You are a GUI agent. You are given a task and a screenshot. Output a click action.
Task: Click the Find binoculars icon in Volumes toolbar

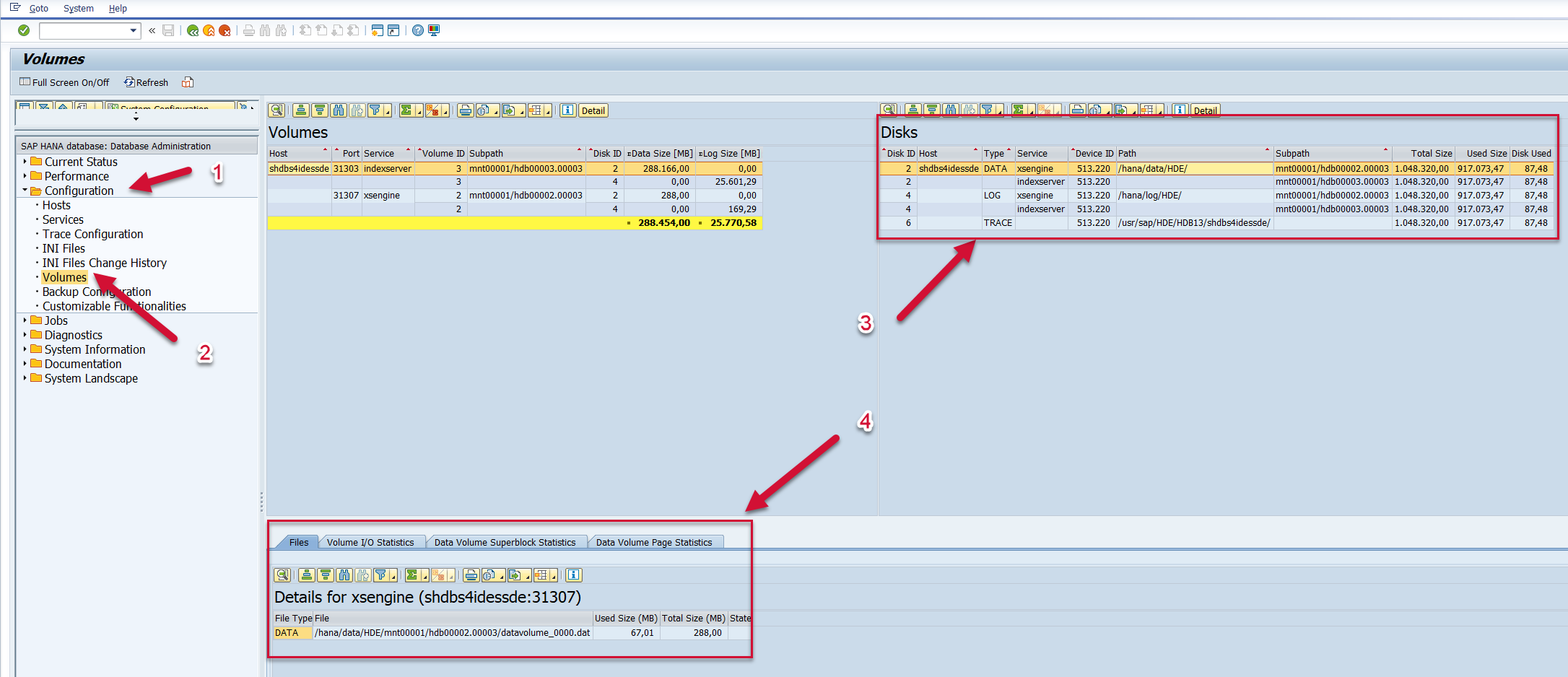pyautogui.click(x=339, y=110)
